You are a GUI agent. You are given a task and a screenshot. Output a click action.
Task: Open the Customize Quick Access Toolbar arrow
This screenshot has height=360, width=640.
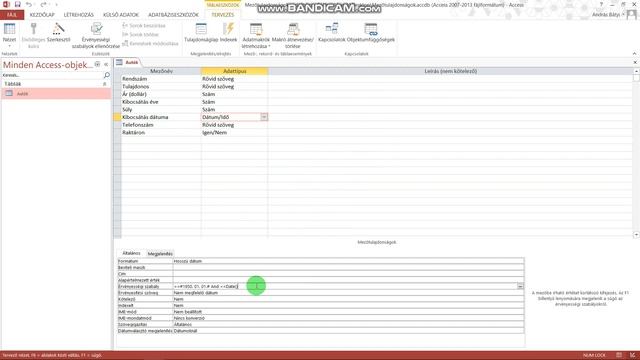point(56,4)
